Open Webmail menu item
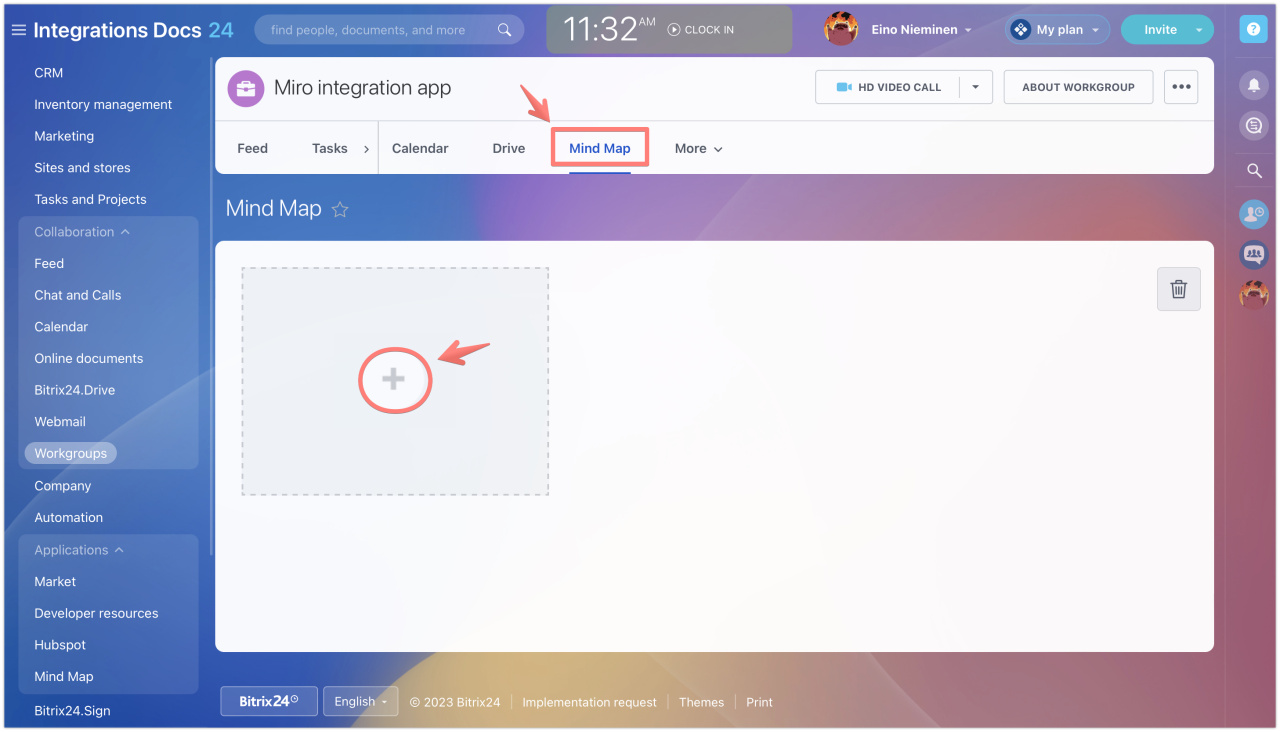The image size is (1280, 732). pyautogui.click(x=60, y=422)
